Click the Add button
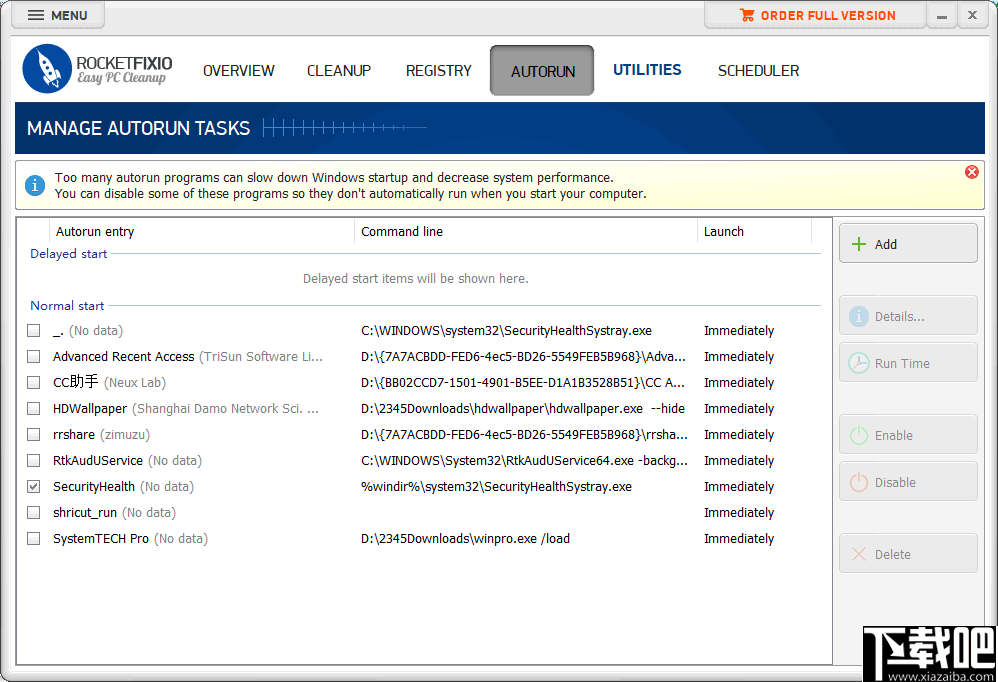998x682 pixels. 908,244
